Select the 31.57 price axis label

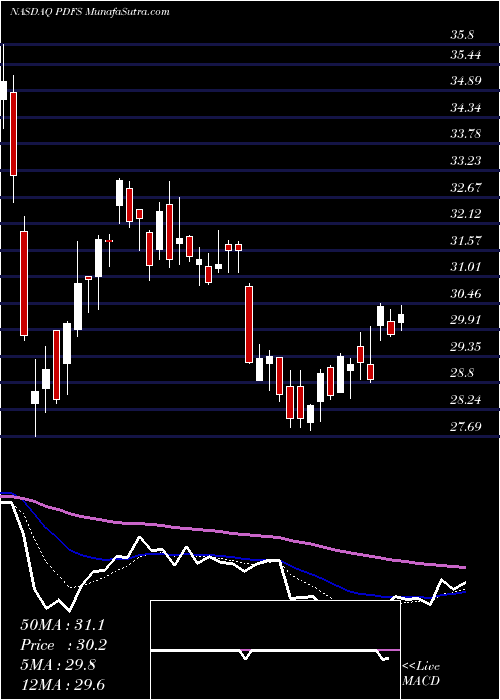[466, 241]
